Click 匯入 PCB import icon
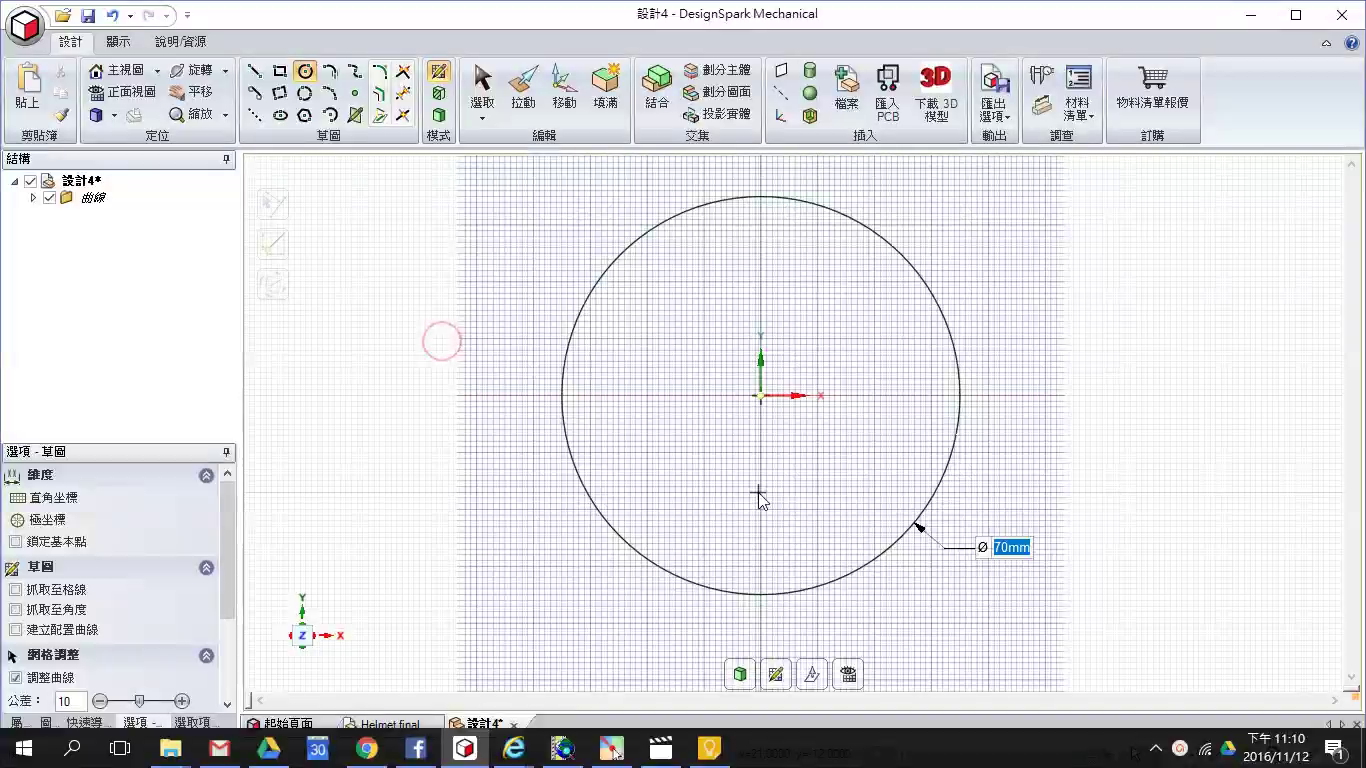This screenshot has width=1366, height=768. pyautogui.click(x=887, y=93)
